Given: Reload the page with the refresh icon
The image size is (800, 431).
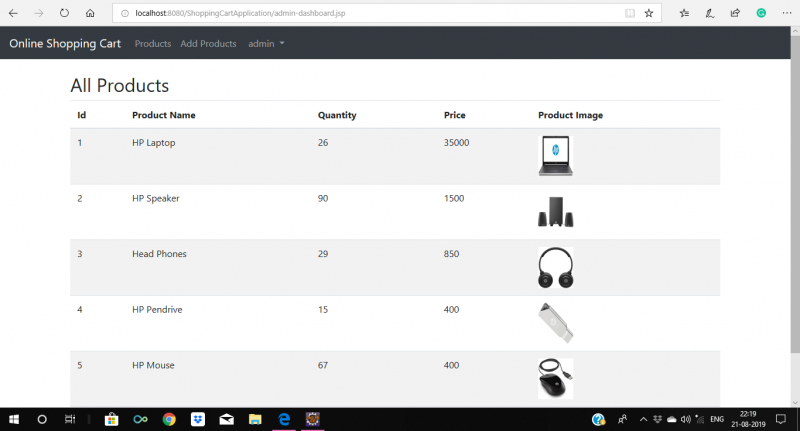Looking at the screenshot, I should (64, 13).
